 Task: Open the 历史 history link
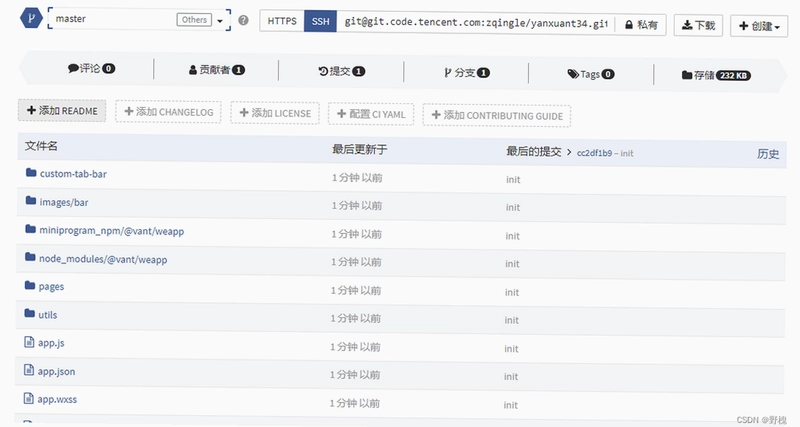768,154
